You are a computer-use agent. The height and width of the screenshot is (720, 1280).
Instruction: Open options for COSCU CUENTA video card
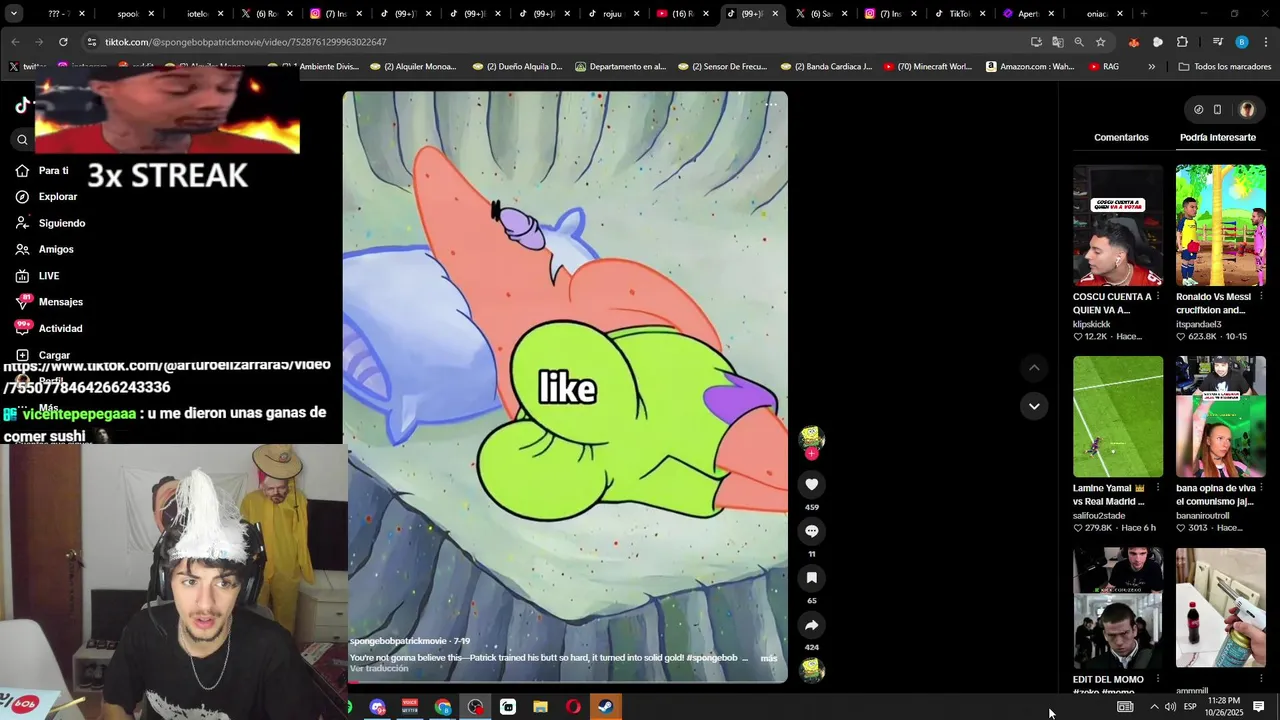(1158, 297)
